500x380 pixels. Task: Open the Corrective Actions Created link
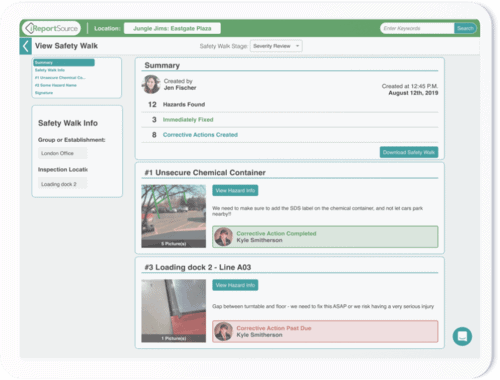pyautogui.click(x=200, y=135)
